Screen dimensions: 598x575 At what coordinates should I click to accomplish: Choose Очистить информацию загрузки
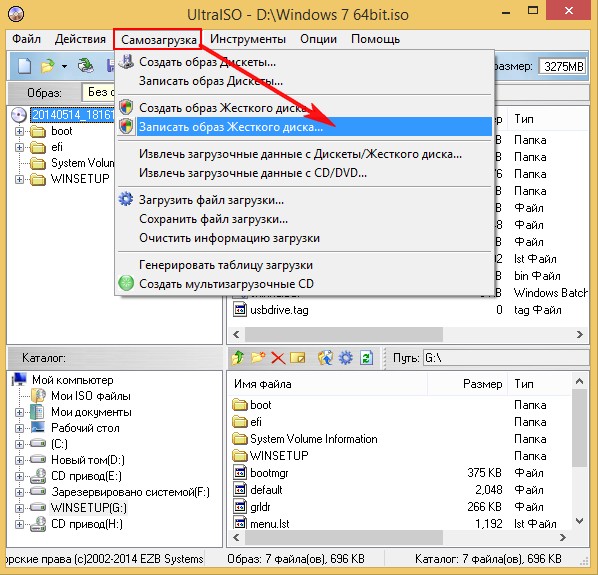[x=304, y=238]
